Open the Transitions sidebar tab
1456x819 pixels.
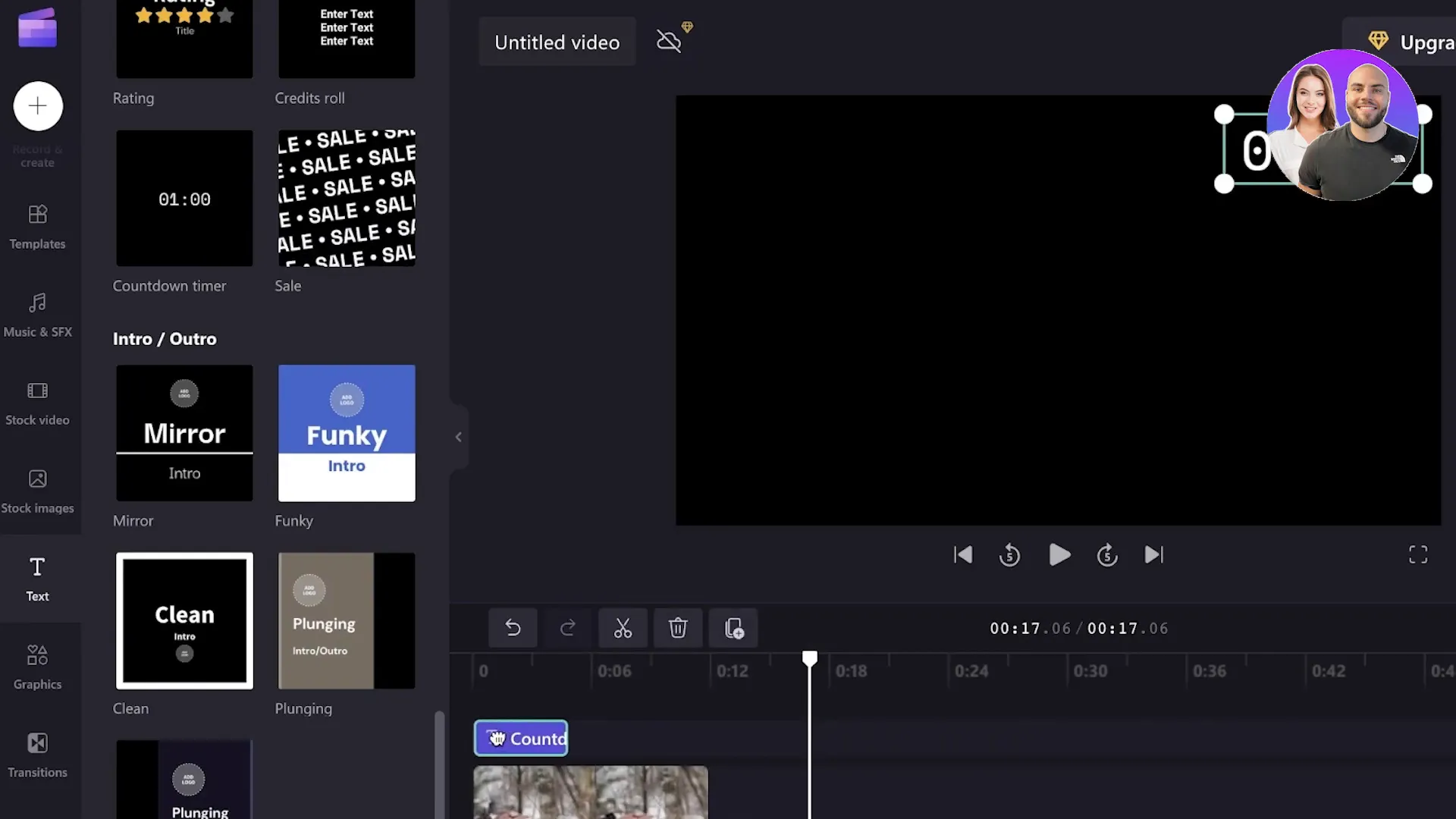(x=37, y=755)
